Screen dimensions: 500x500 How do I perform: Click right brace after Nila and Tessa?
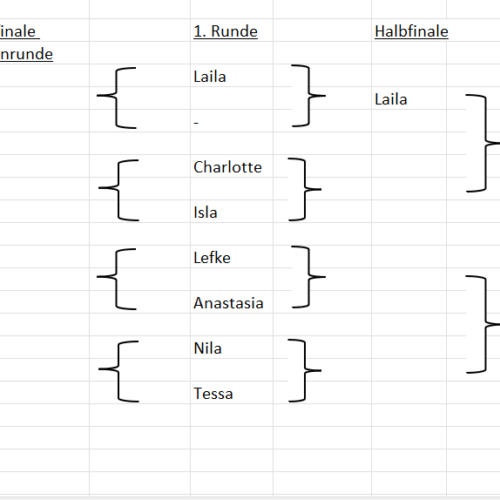pyautogui.click(x=305, y=370)
